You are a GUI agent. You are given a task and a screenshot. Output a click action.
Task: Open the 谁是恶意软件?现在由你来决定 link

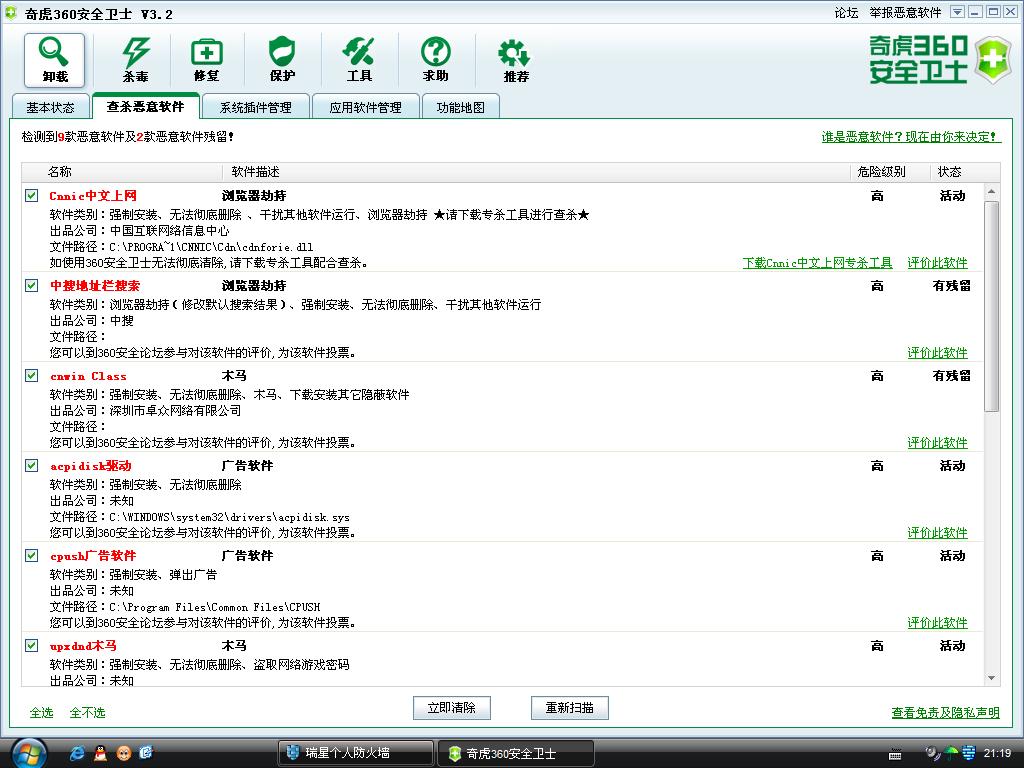[911, 136]
